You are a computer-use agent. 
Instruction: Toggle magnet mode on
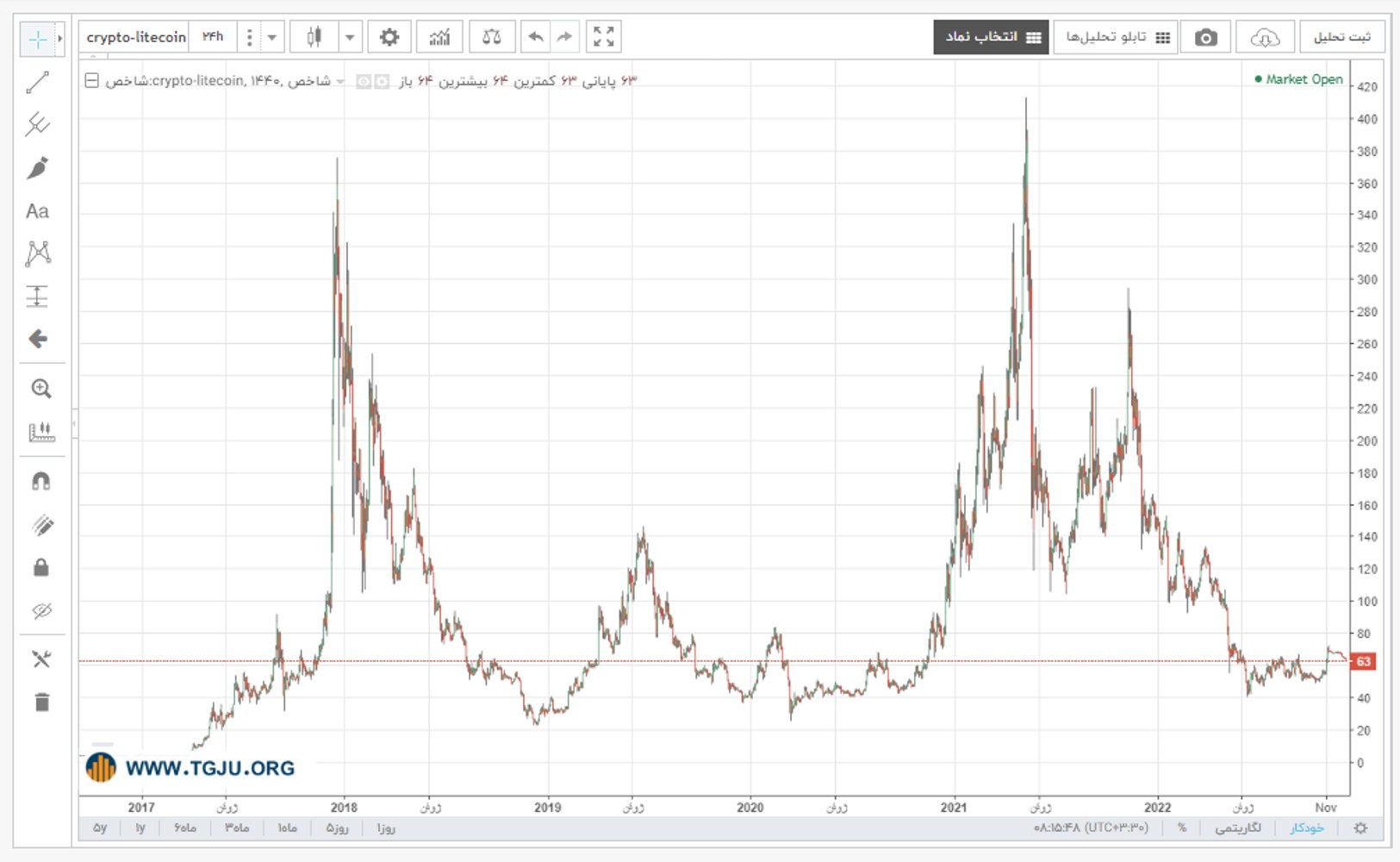coord(40,482)
